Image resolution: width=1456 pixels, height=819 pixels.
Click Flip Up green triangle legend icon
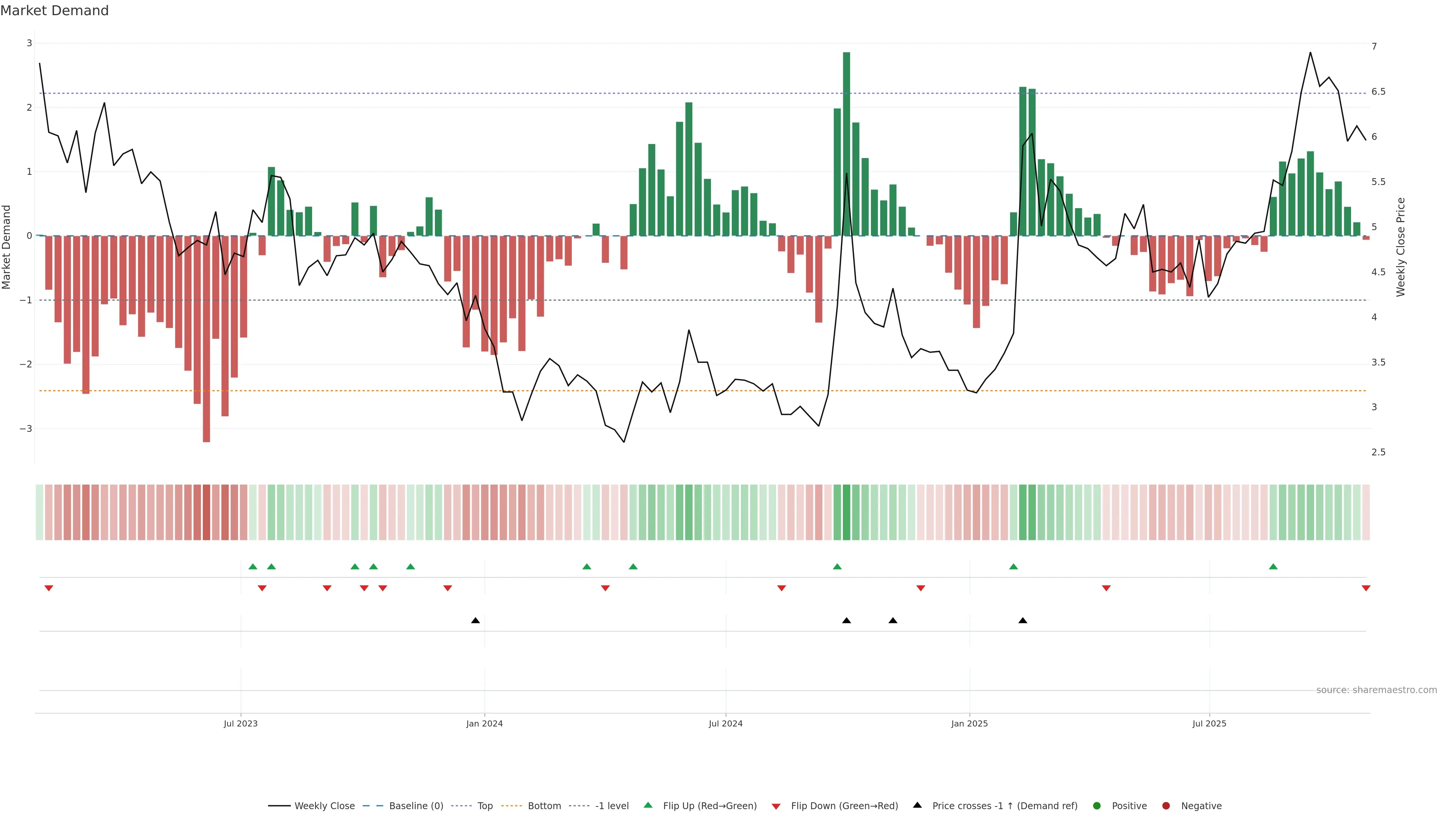(x=648, y=805)
